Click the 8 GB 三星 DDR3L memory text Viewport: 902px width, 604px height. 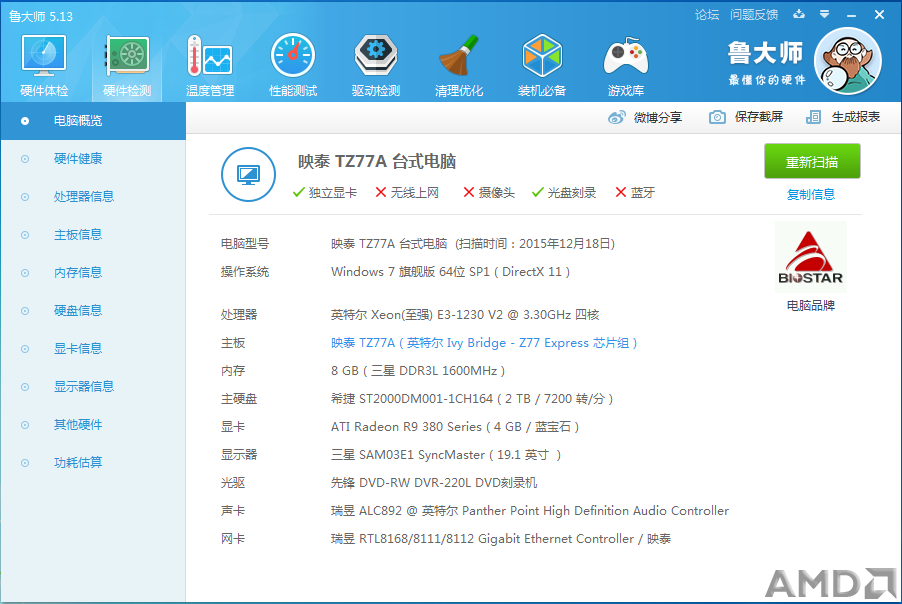(418, 371)
